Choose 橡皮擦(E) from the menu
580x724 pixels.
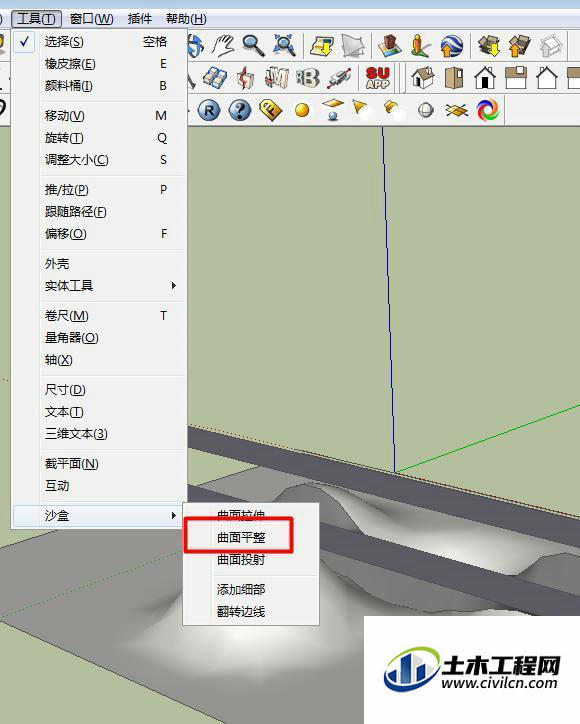(x=99, y=64)
